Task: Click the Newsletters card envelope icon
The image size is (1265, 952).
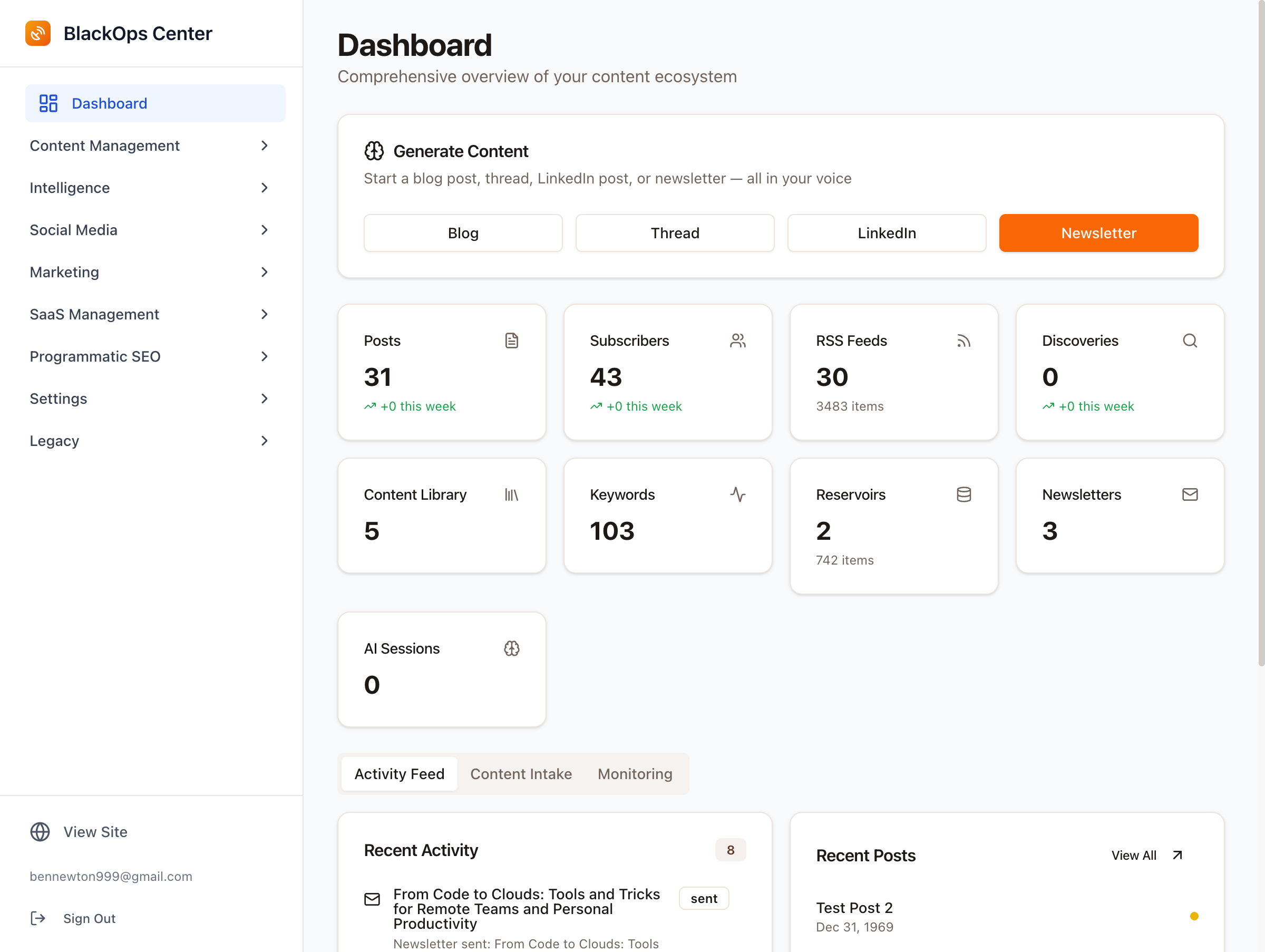Action: [x=1190, y=494]
